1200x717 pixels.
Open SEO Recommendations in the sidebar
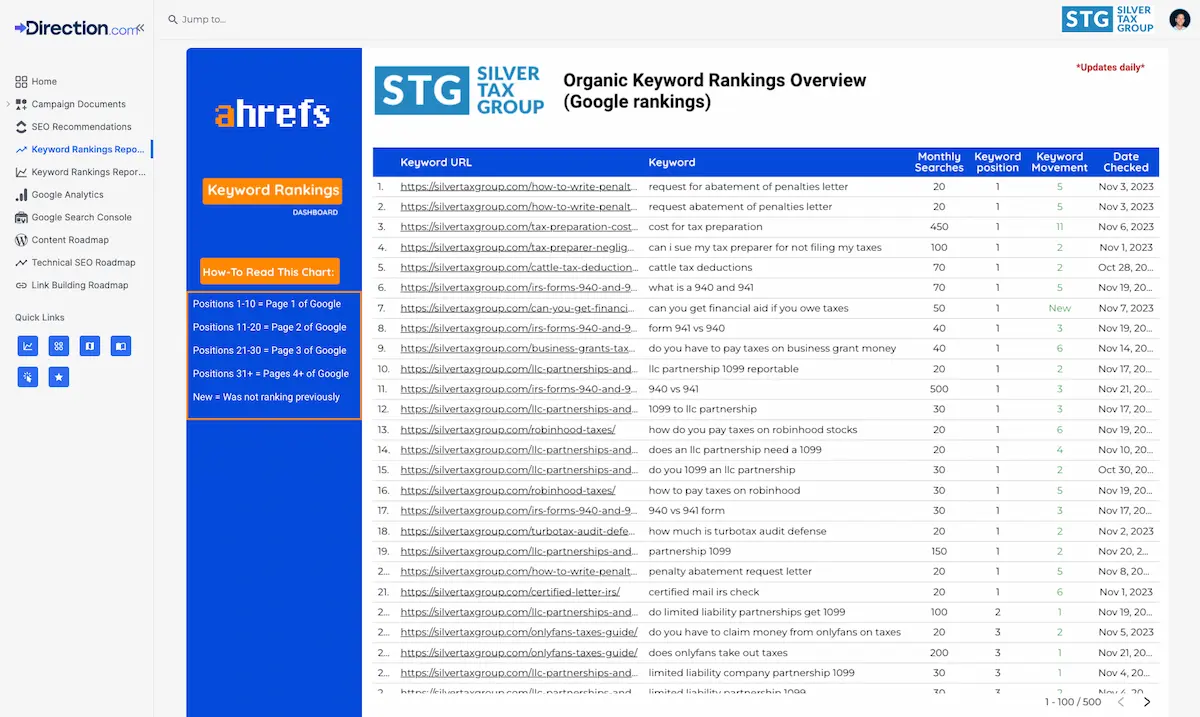tap(78, 126)
